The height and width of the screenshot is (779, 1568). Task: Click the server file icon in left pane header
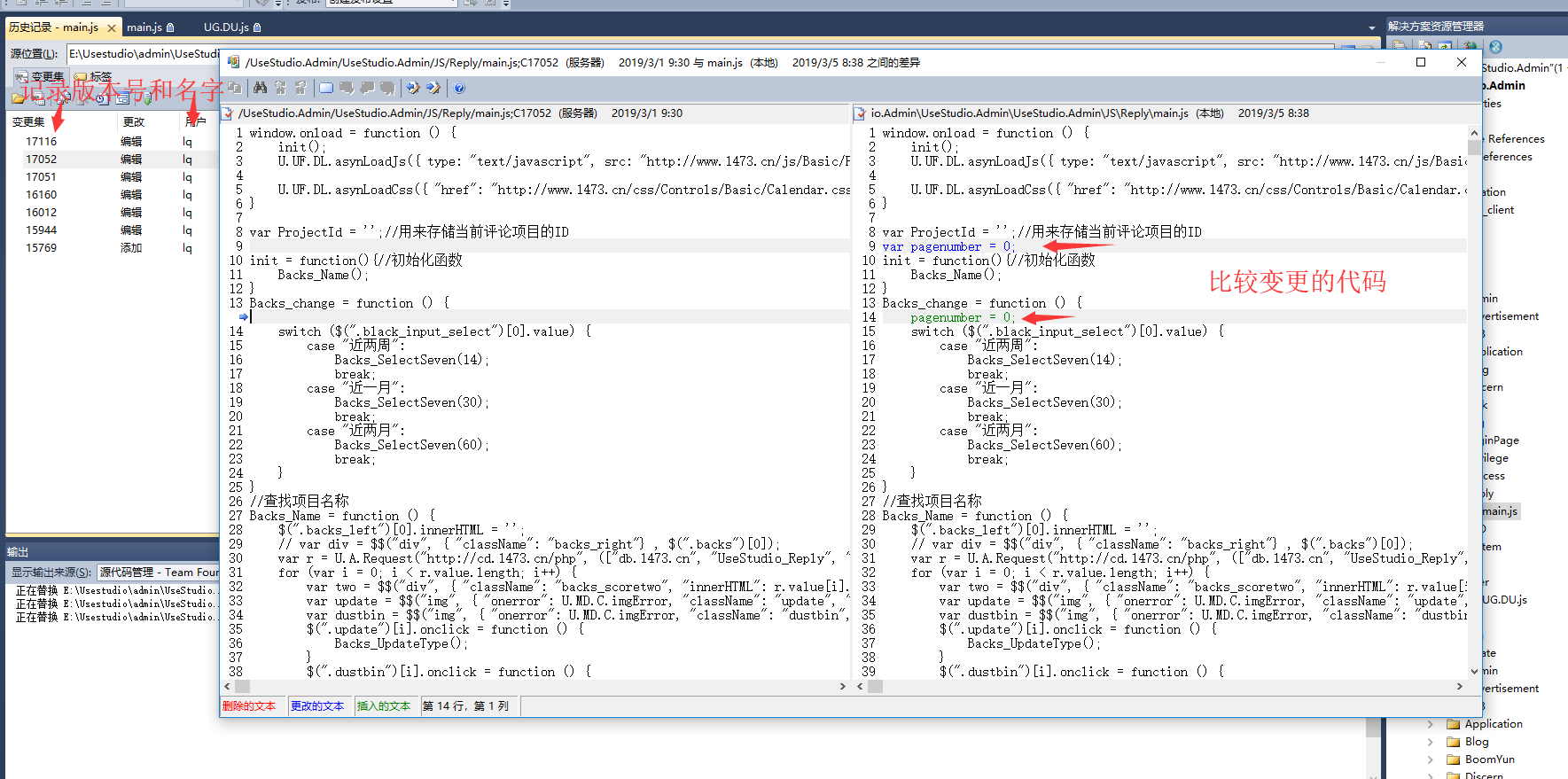tap(228, 113)
